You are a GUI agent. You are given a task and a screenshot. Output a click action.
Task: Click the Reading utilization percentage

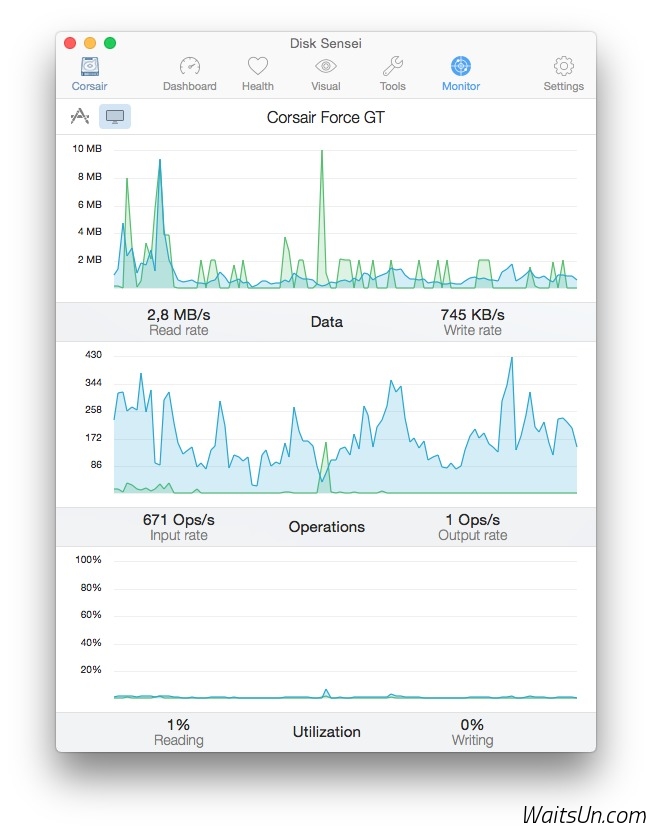(x=179, y=724)
